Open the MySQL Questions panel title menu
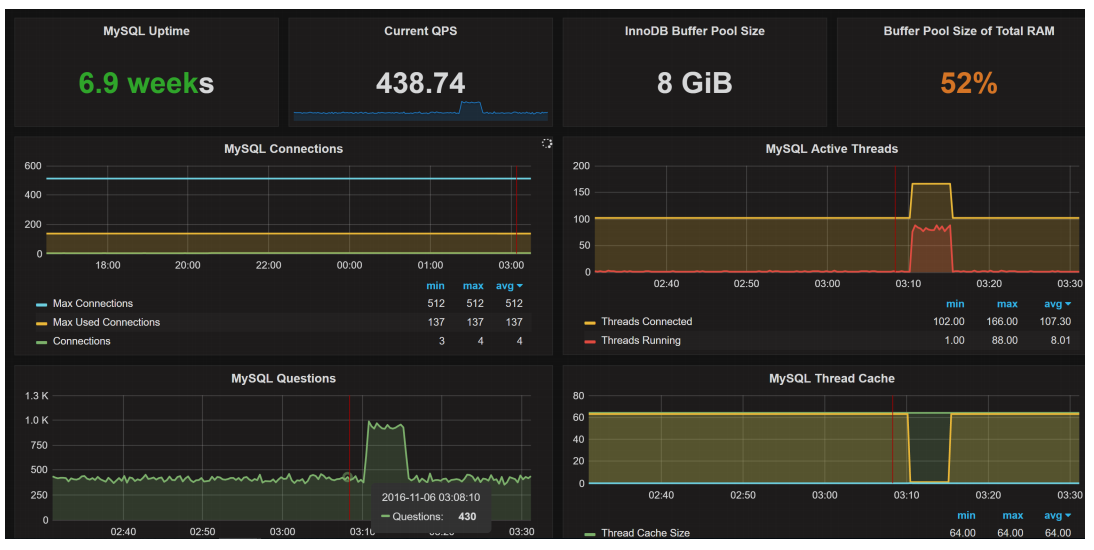The image size is (1094, 550). pyautogui.click(x=283, y=379)
